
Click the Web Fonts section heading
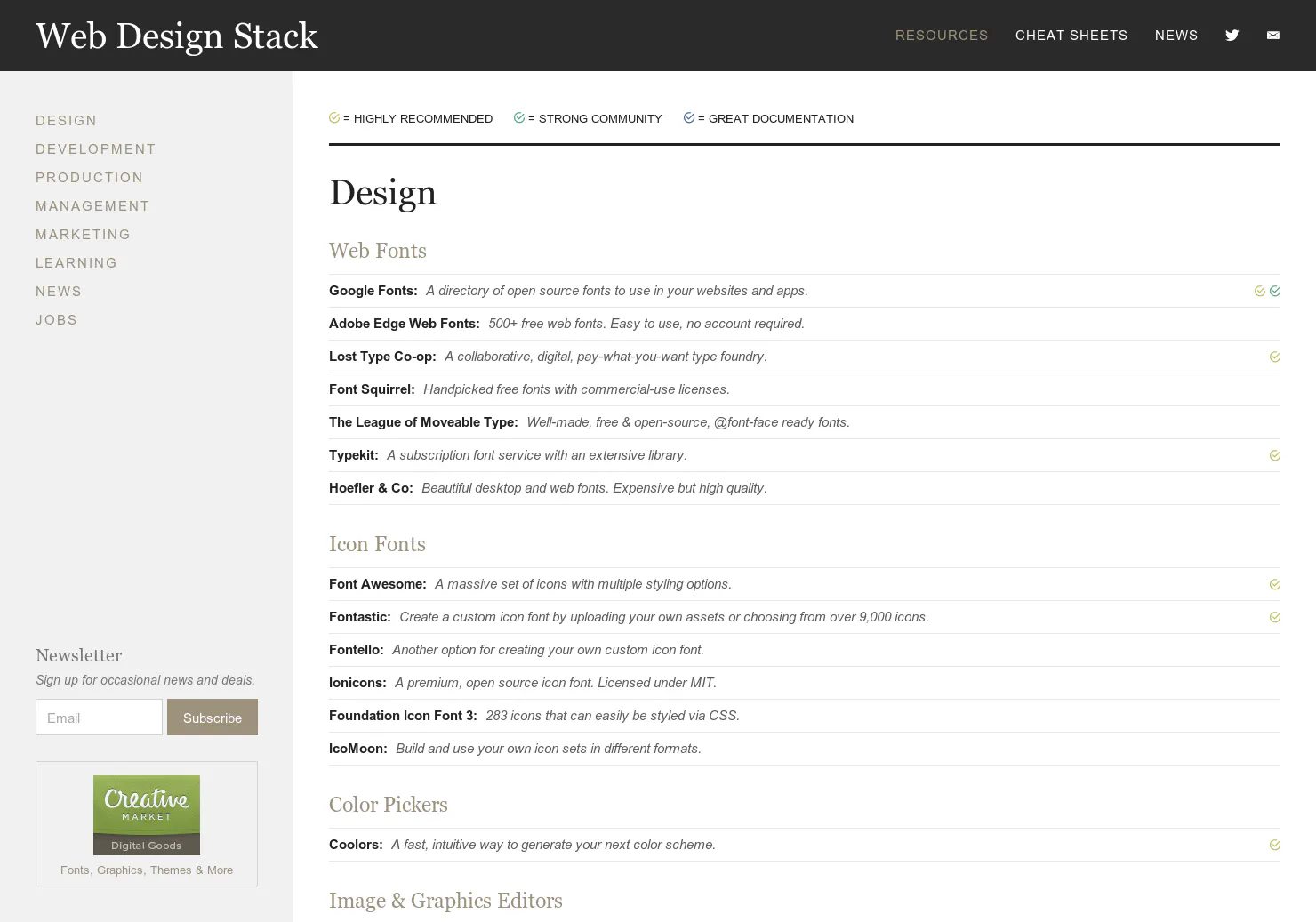pos(378,251)
